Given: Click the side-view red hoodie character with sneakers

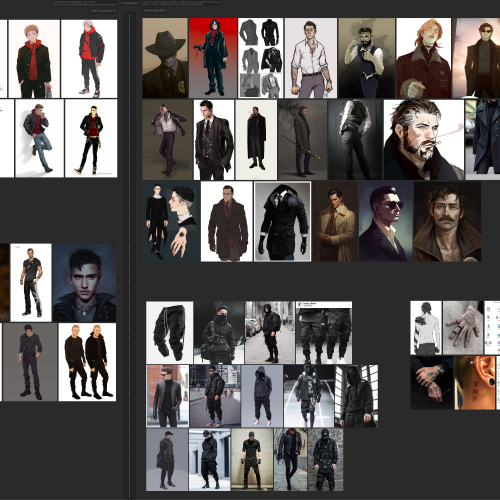Looking at the screenshot, I should [x=89, y=59].
